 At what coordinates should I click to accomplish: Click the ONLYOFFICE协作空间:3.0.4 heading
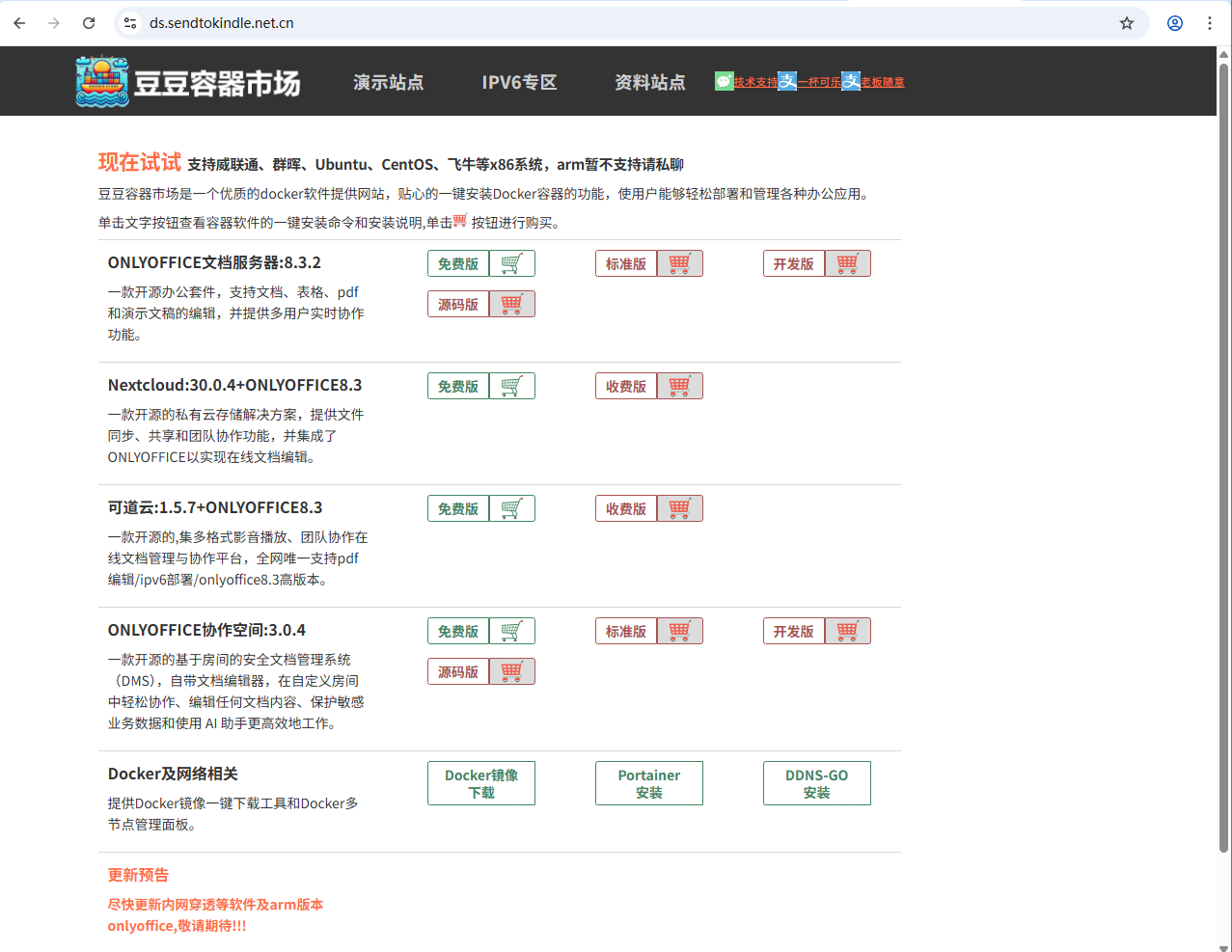coord(206,630)
